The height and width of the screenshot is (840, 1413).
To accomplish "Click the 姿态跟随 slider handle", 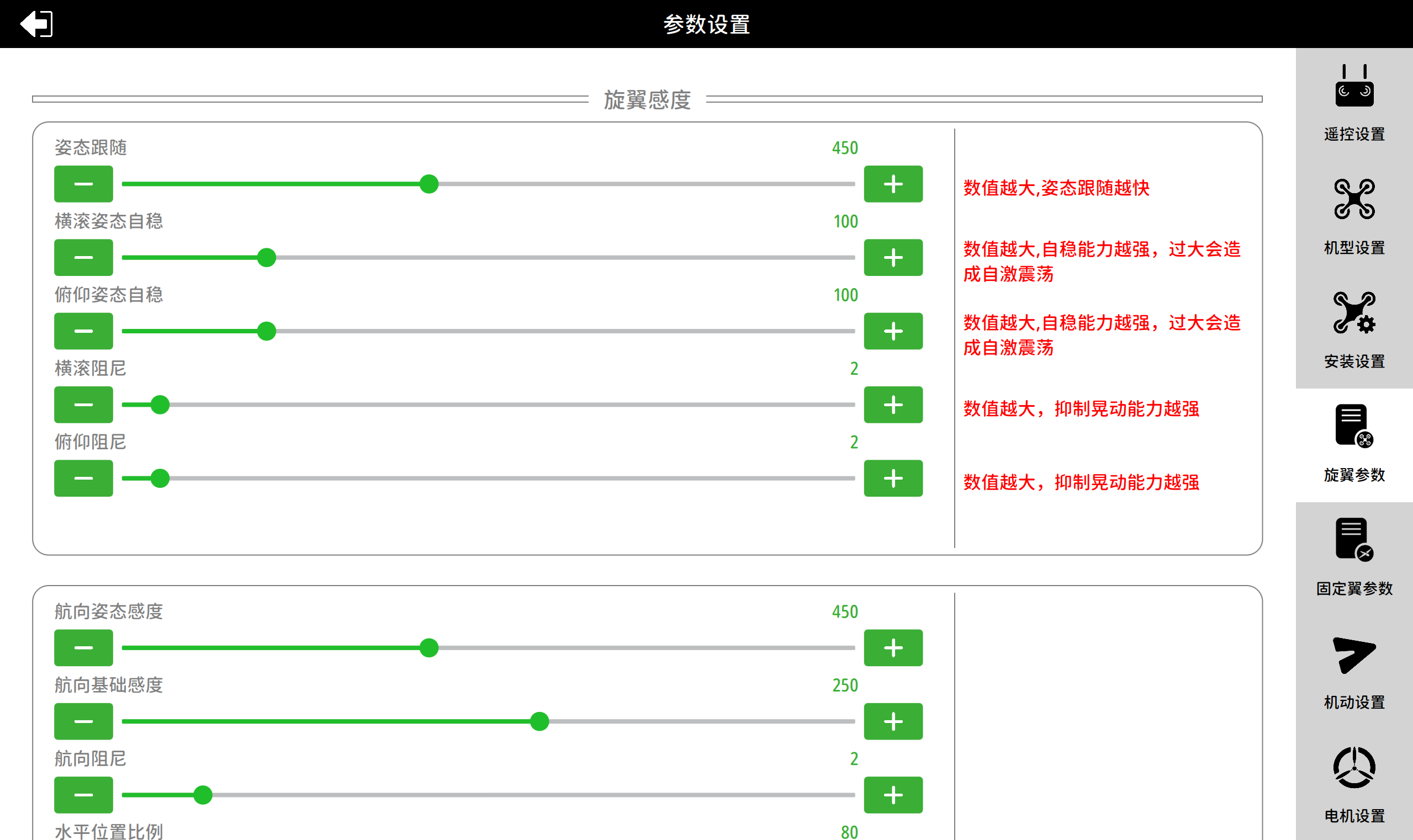I will point(429,184).
